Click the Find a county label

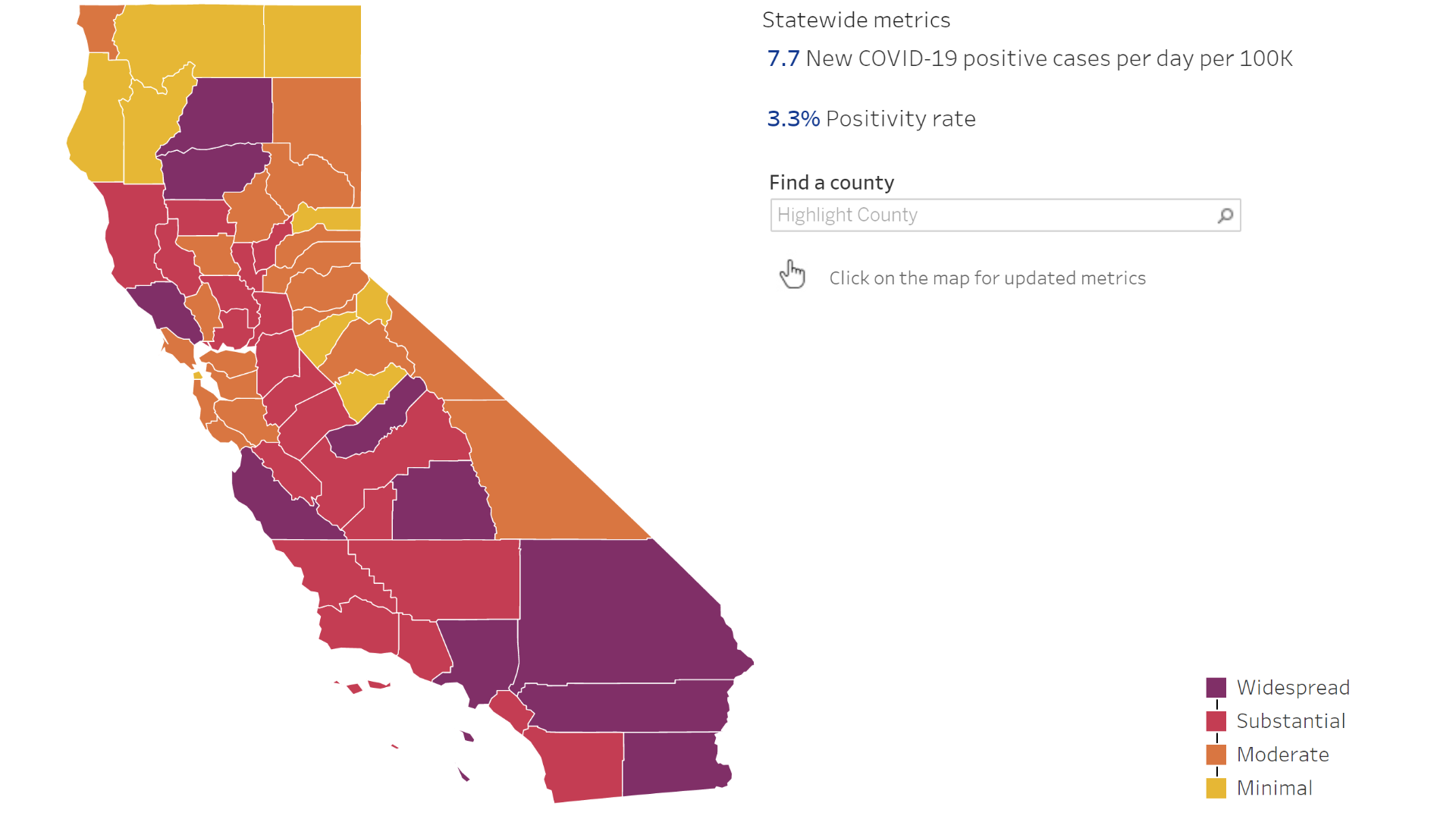click(831, 182)
